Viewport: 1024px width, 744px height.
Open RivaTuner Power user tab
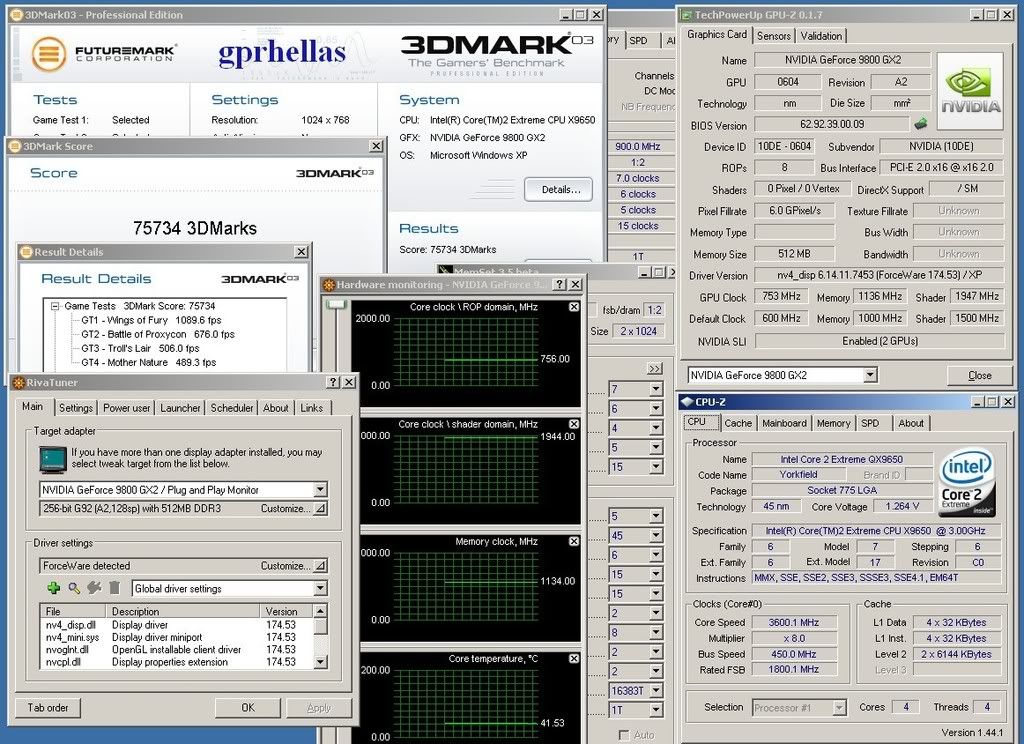[x=126, y=408]
